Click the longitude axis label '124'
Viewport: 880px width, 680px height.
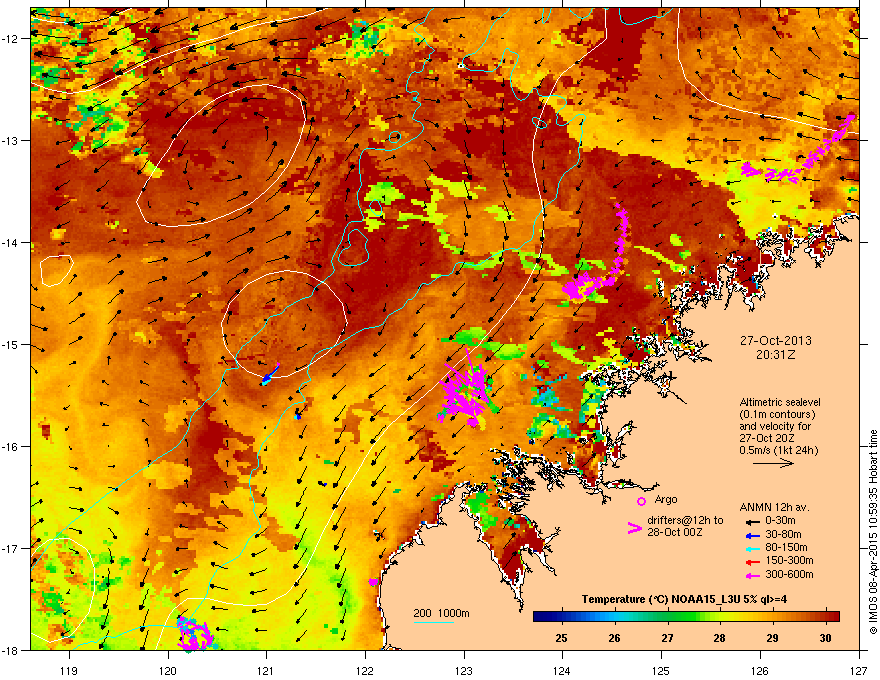pyautogui.click(x=562, y=670)
